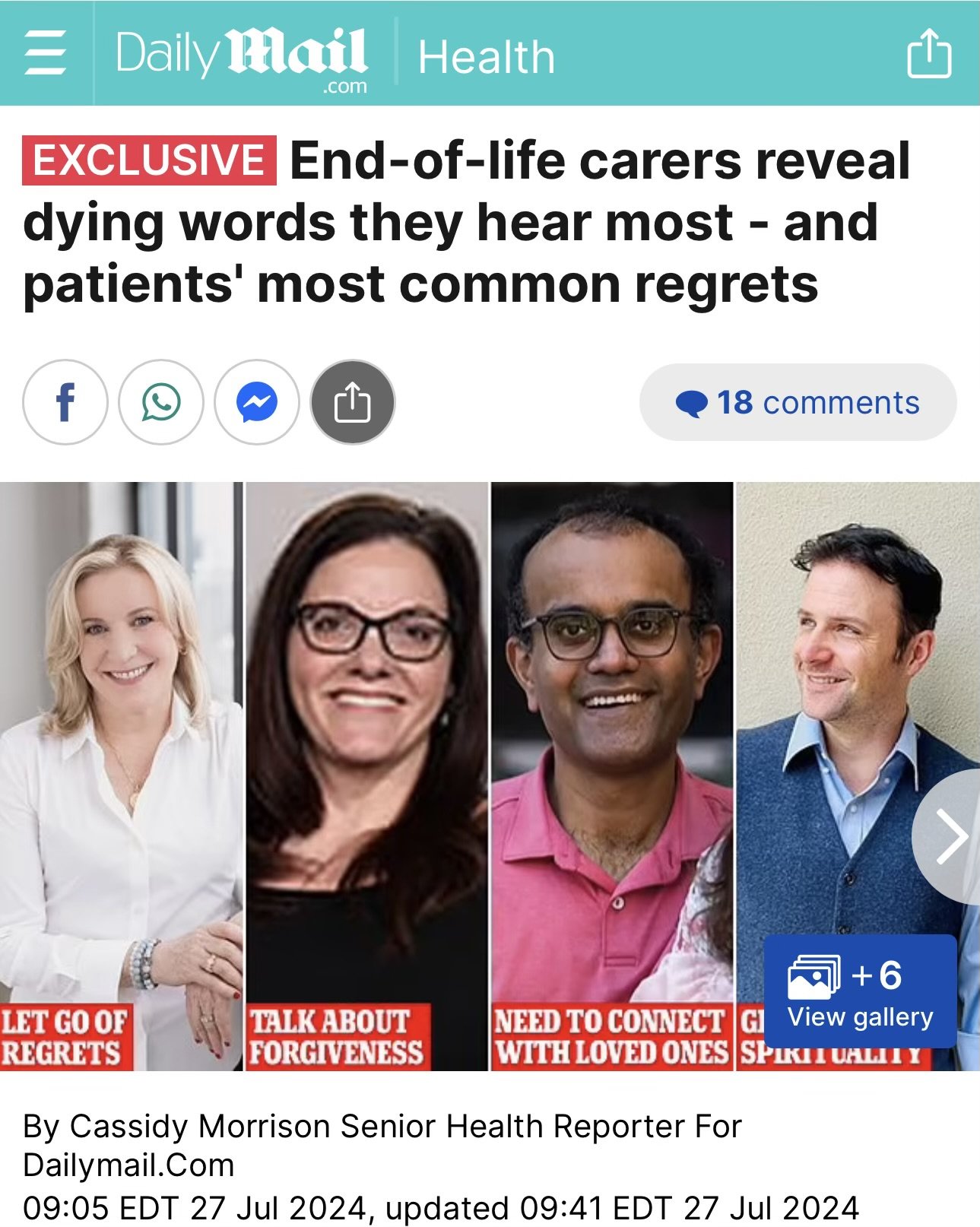
Task: Share article via WhatsApp
Action: click(x=161, y=402)
